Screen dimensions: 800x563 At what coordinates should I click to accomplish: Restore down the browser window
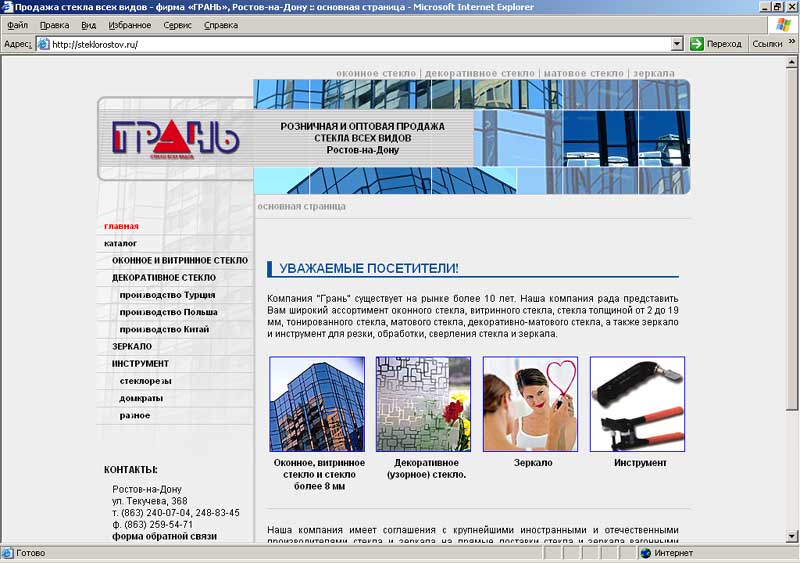[x=778, y=7]
